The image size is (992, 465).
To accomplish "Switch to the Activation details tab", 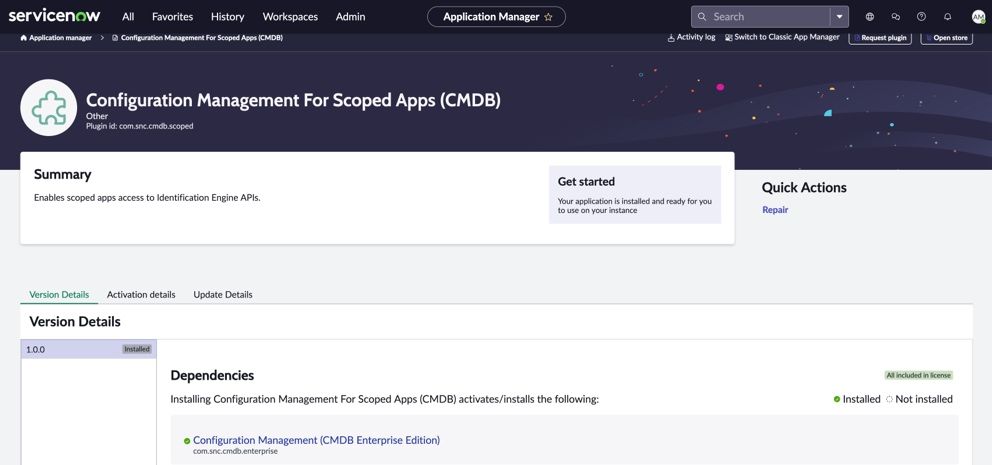I will 141,295.
